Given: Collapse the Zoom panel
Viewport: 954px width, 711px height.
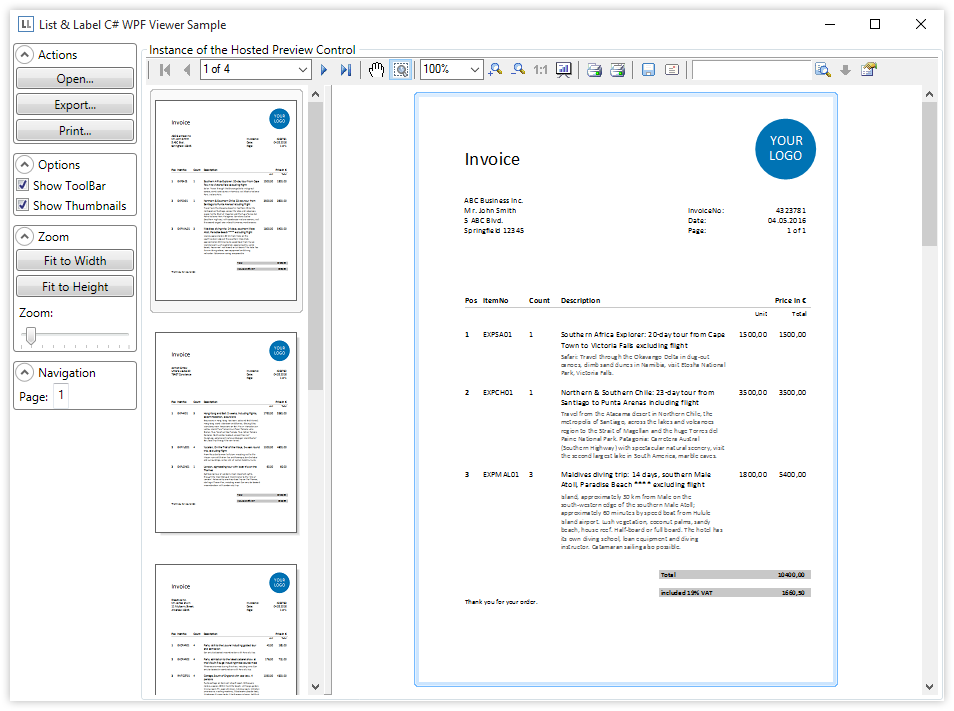Looking at the screenshot, I should point(24,237).
